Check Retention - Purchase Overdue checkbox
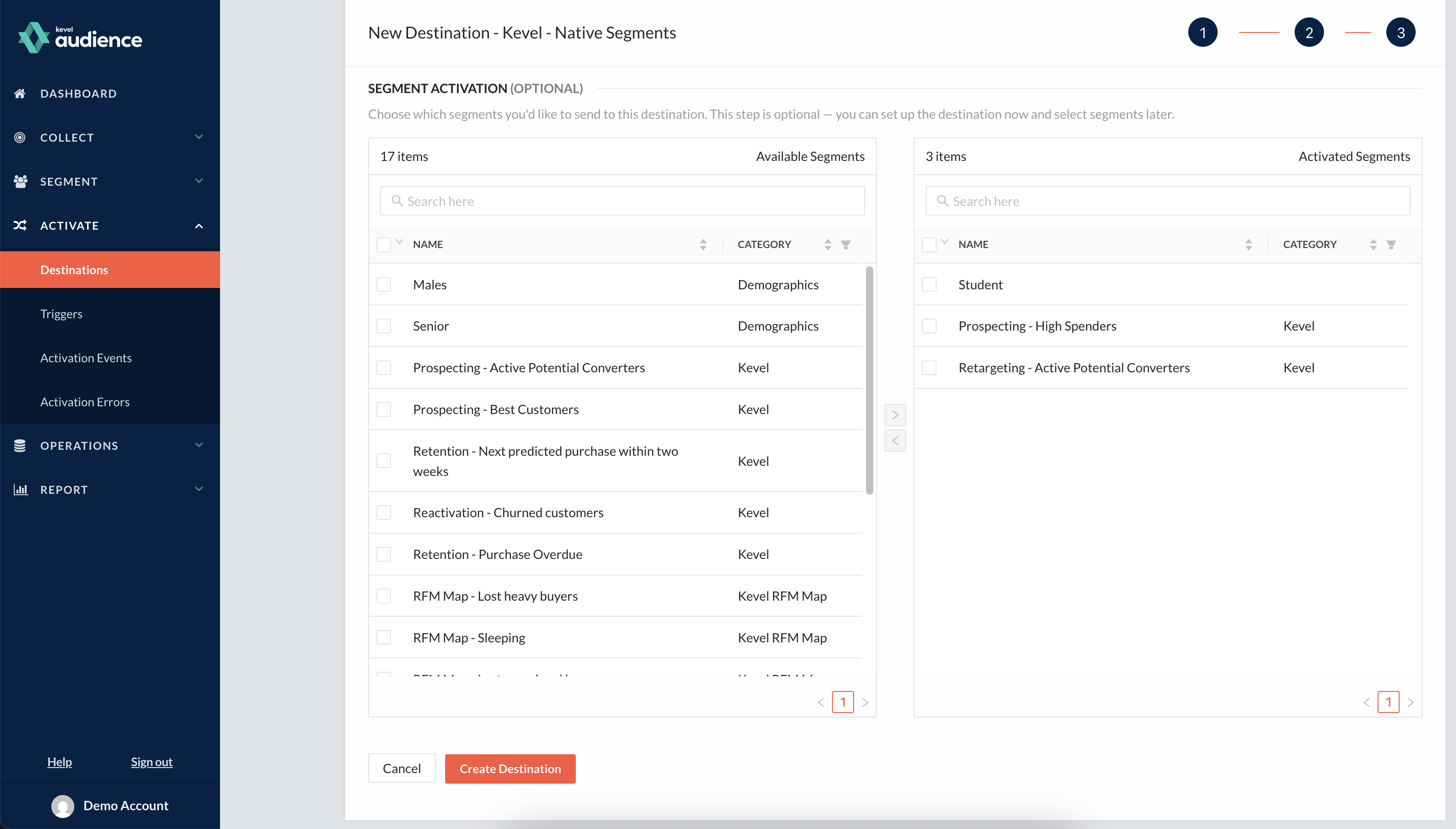The height and width of the screenshot is (829, 1456). click(384, 554)
